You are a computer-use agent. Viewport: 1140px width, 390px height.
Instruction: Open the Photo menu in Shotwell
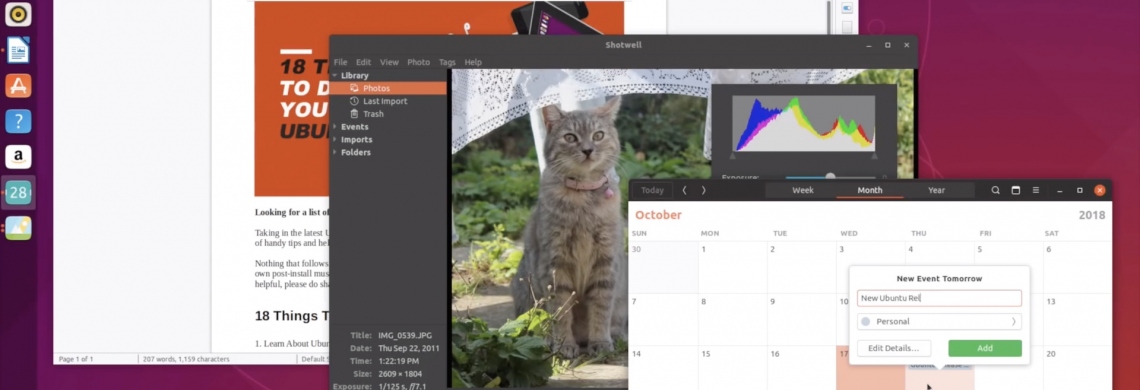[x=418, y=63]
